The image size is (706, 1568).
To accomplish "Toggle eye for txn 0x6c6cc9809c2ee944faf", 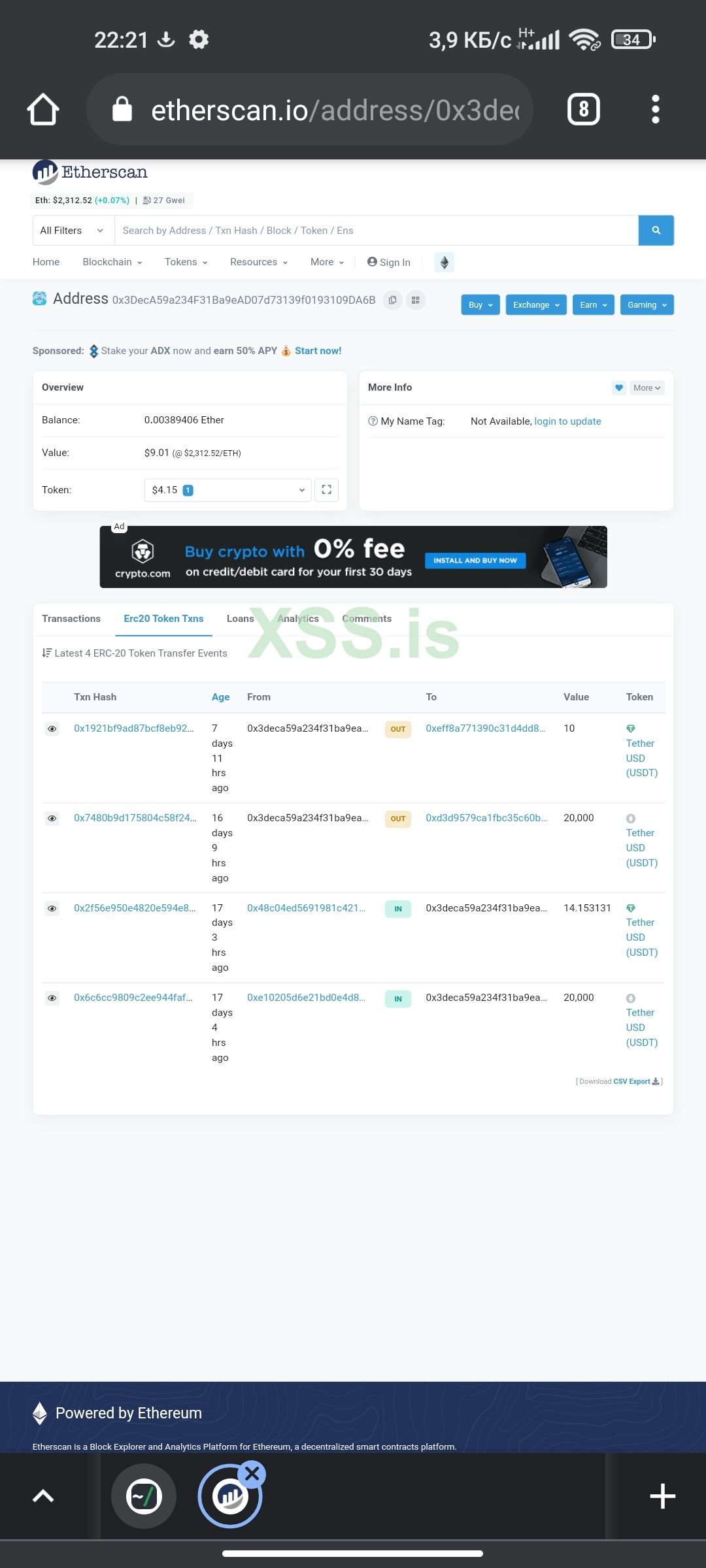I will click(52, 998).
